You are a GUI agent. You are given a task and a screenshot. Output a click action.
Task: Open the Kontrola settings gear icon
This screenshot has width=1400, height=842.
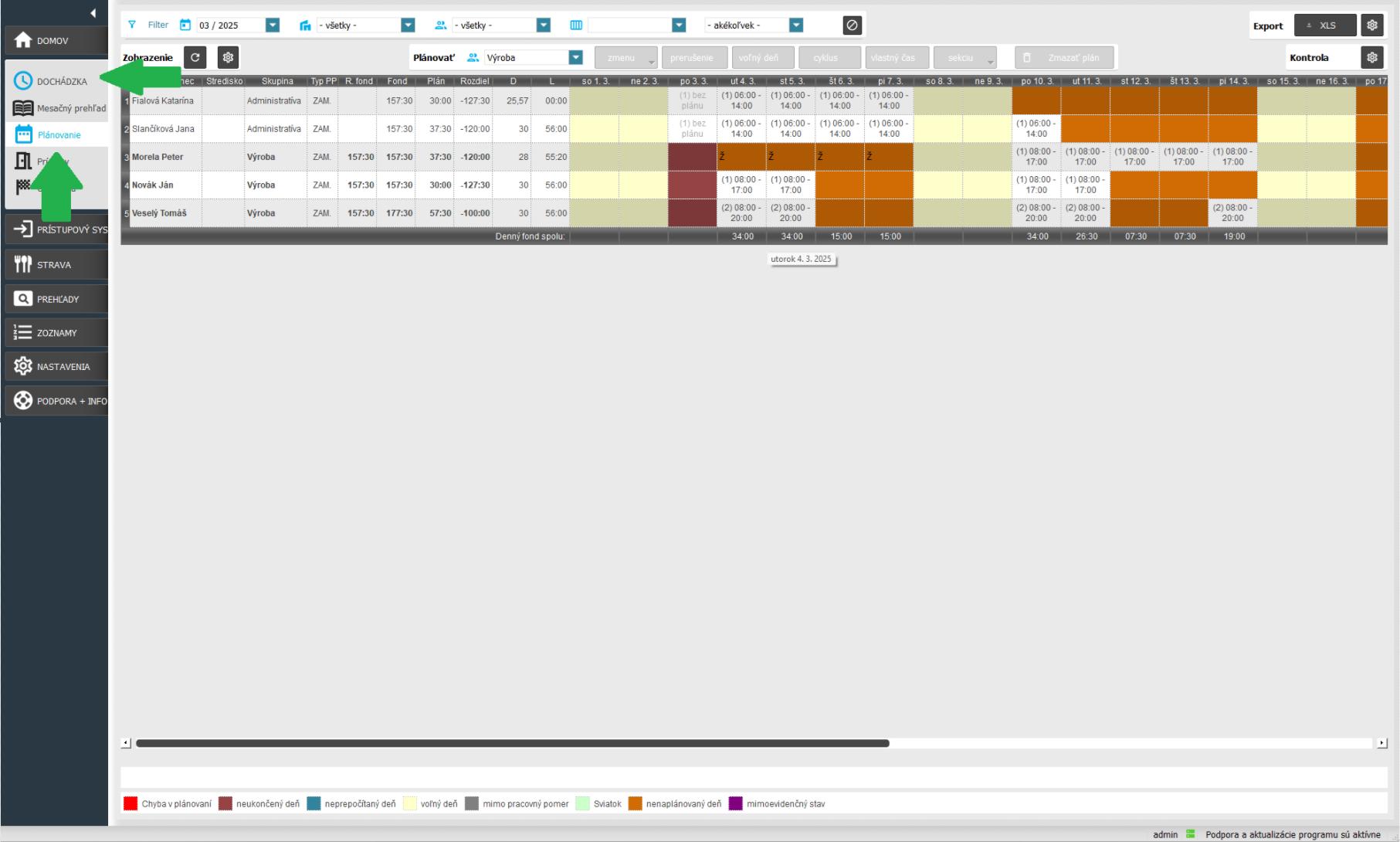point(1371,57)
